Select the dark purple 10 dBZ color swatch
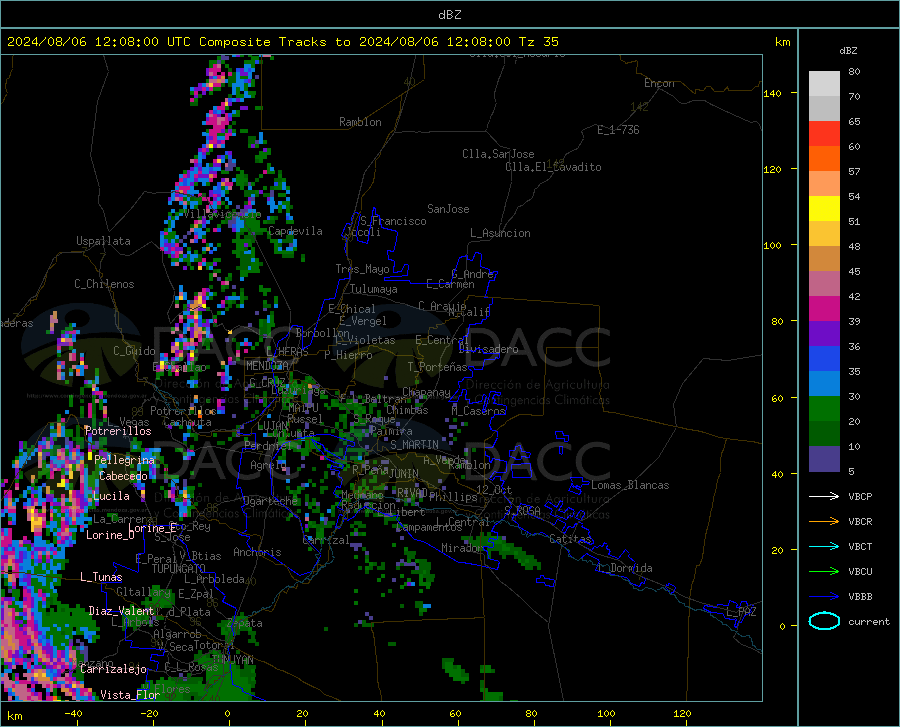900x727 pixels. pyautogui.click(x=824, y=459)
